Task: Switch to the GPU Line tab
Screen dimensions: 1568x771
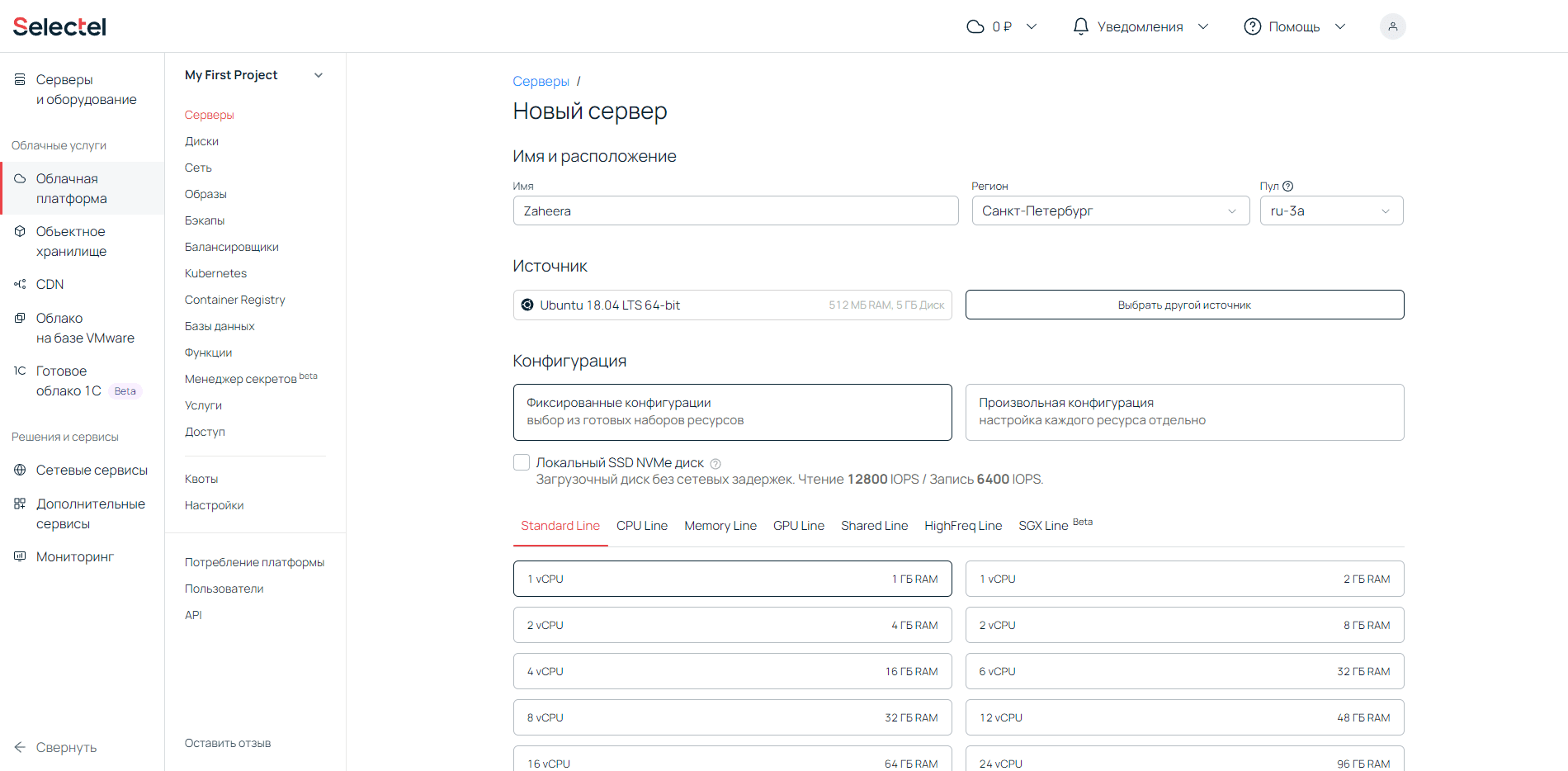Action: [x=798, y=526]
